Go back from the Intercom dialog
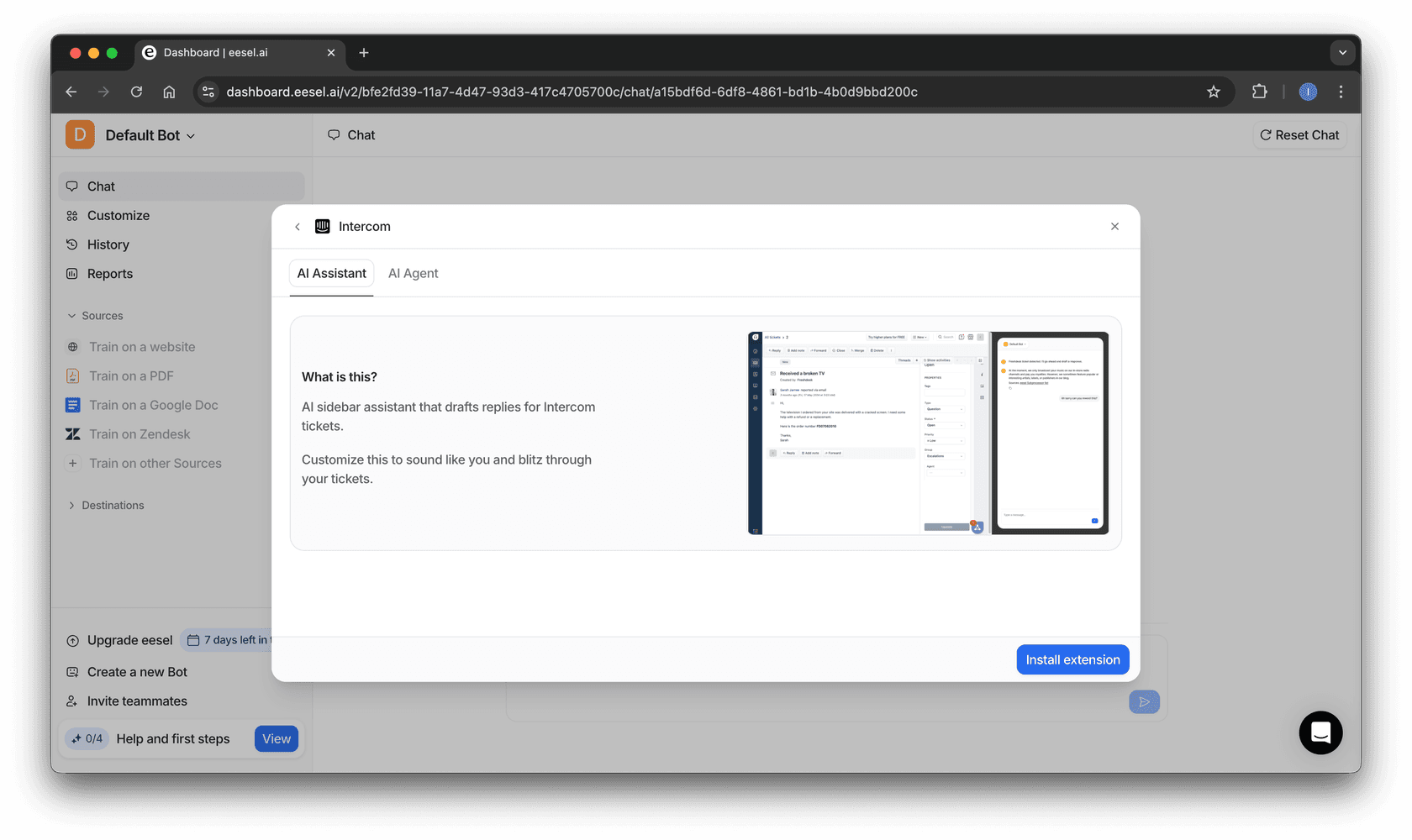Image resolution: width=1412 pixels, height=840 pixels. pos(298,227)
